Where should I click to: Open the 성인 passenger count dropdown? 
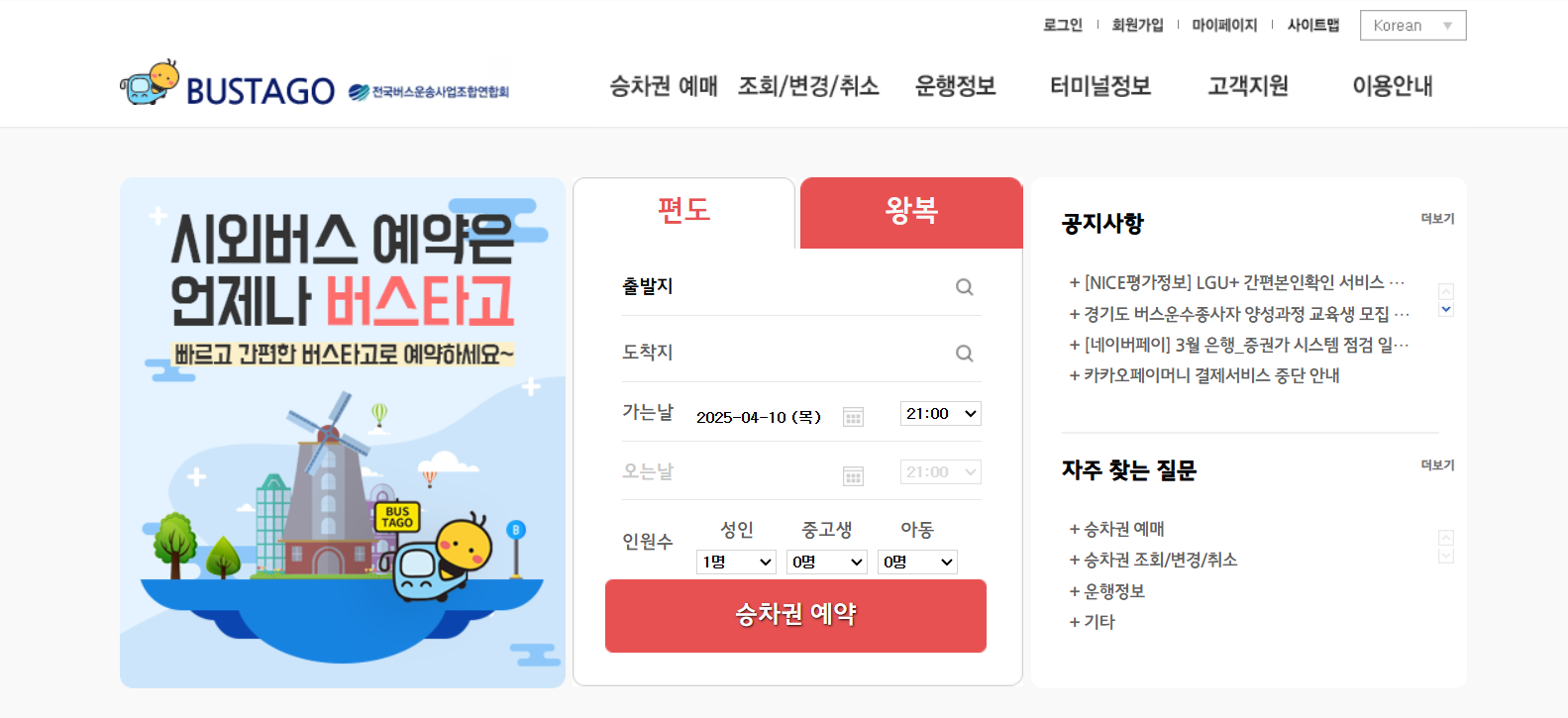[x=736, y=562]
